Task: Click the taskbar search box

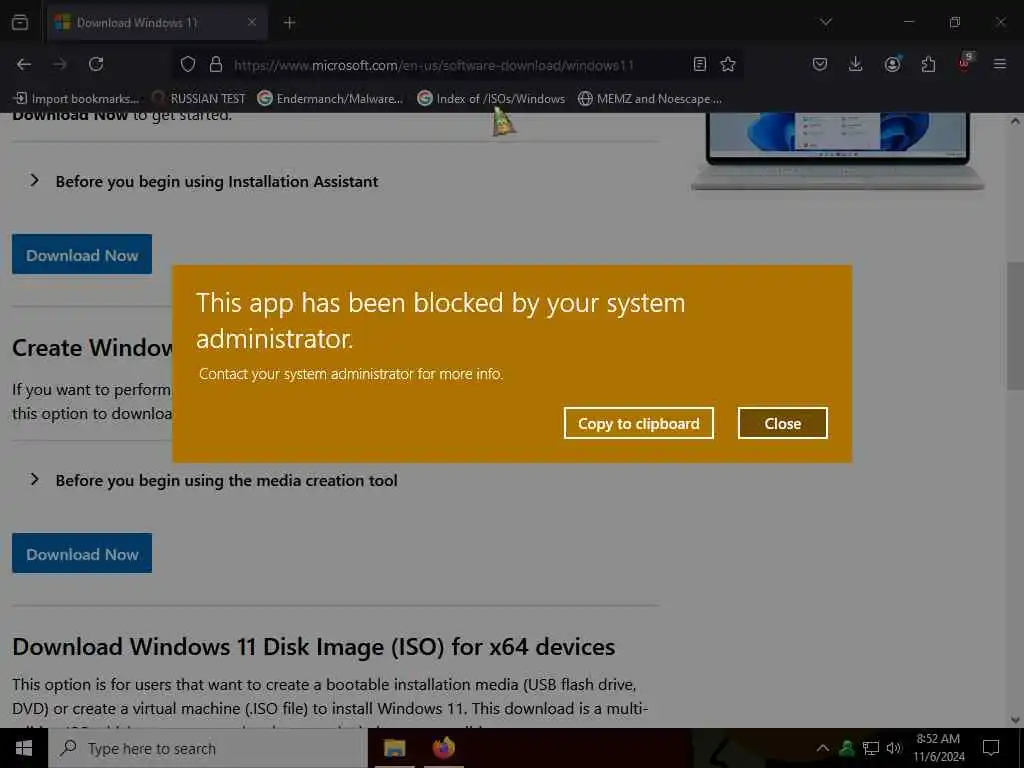Action: click(208, 748)
